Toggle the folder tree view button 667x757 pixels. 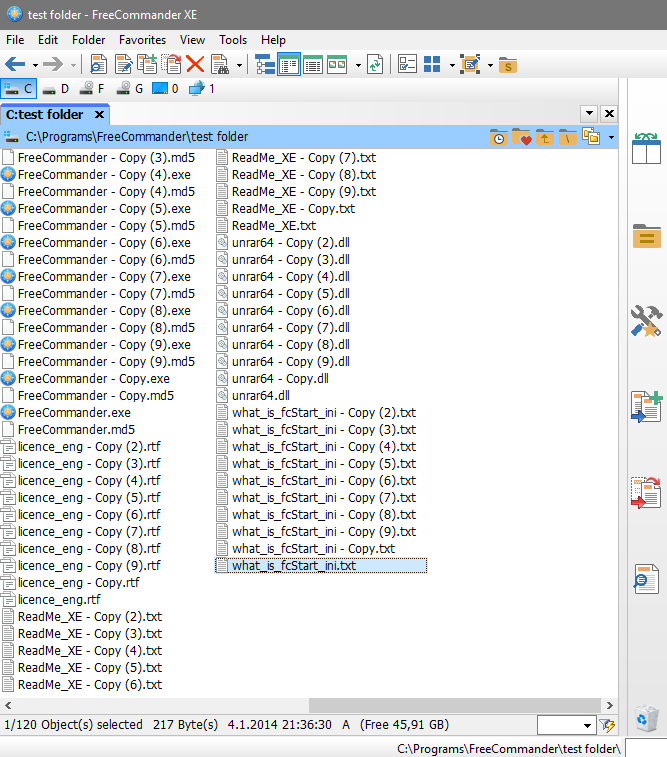265,64
